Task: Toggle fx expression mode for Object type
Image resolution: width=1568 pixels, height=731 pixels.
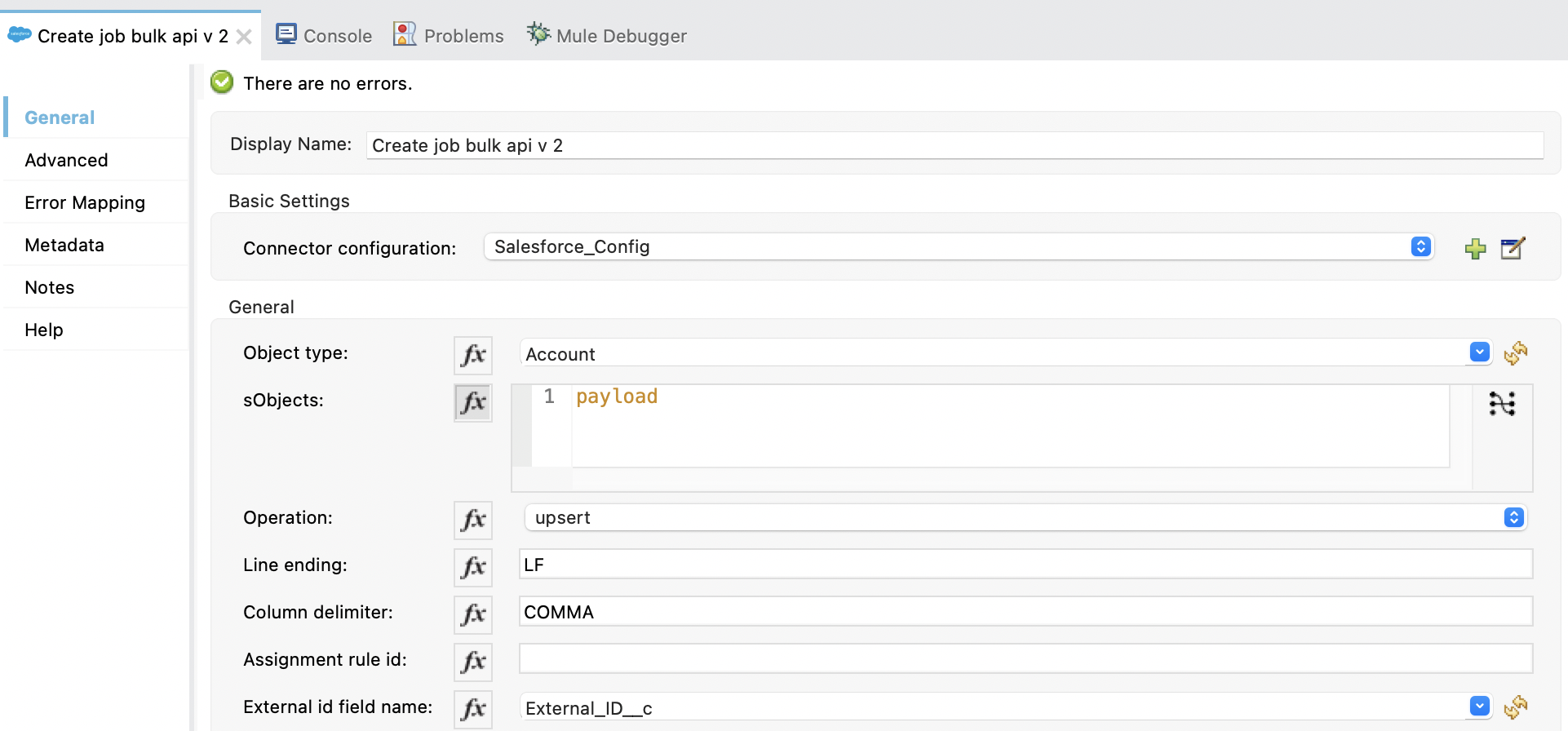Action: coord(473,355)
